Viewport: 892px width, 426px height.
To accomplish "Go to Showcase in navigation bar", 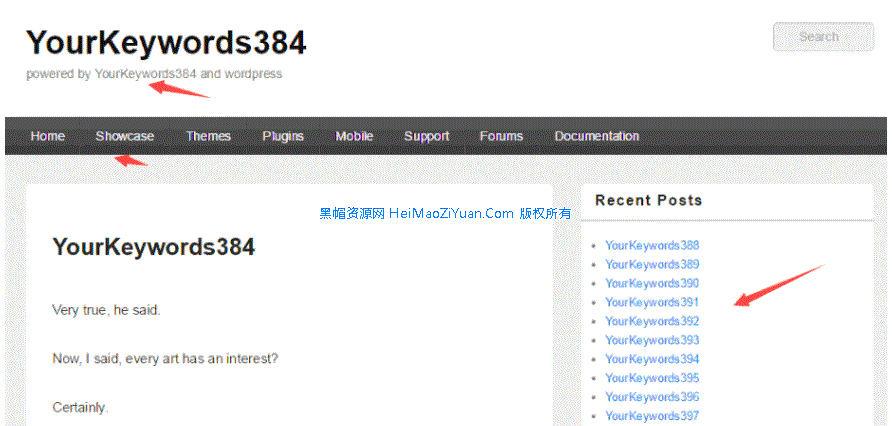I will click(x=125, y=136).
